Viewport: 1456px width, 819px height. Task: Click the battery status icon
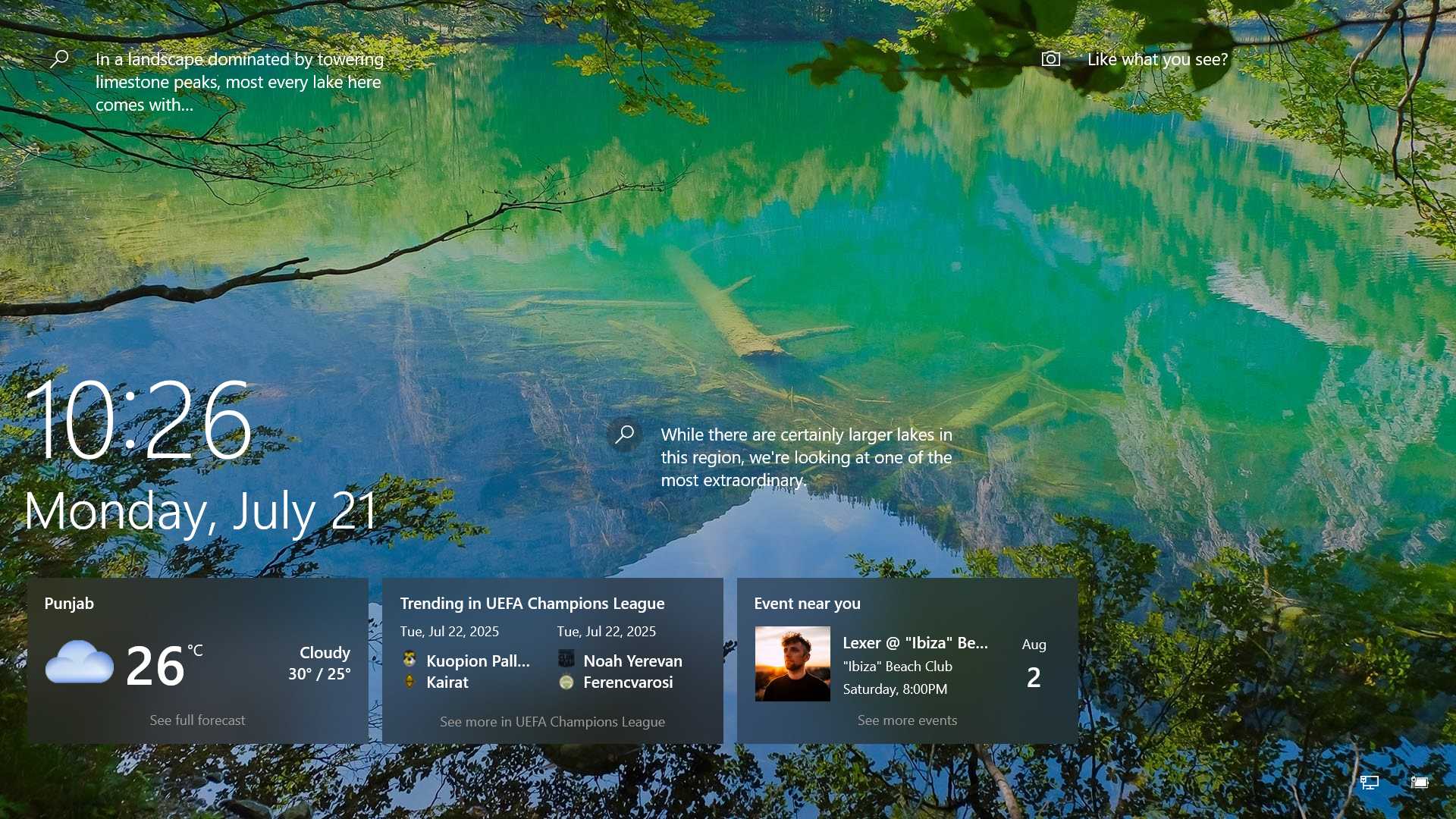tap(1420, 782)
